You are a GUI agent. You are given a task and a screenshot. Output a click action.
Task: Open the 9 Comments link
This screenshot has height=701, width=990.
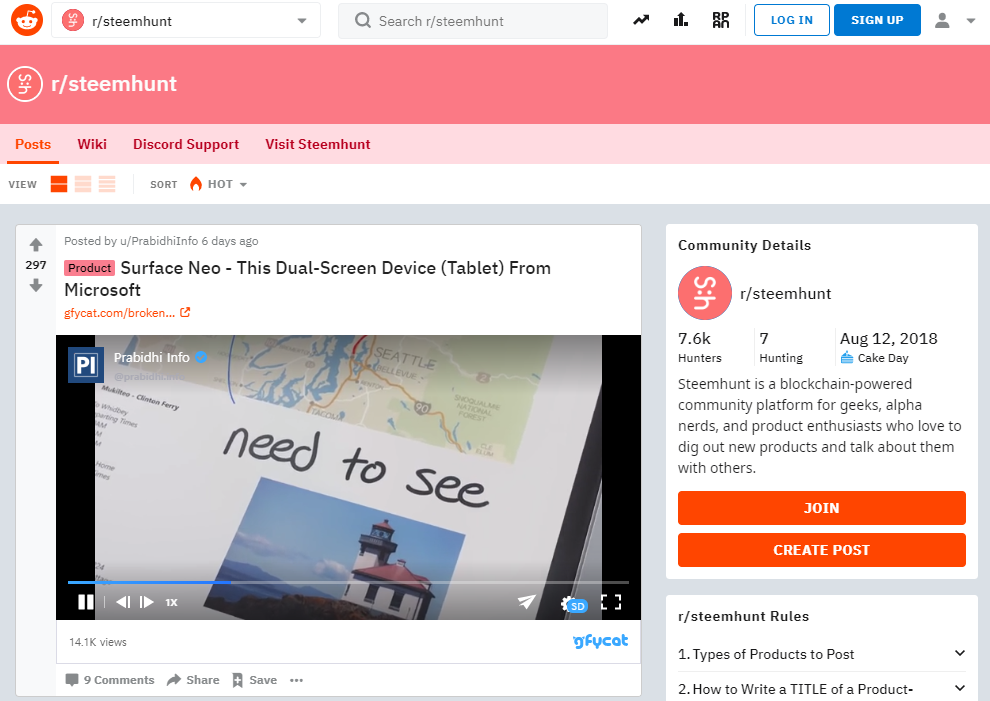tap(110, 680)
